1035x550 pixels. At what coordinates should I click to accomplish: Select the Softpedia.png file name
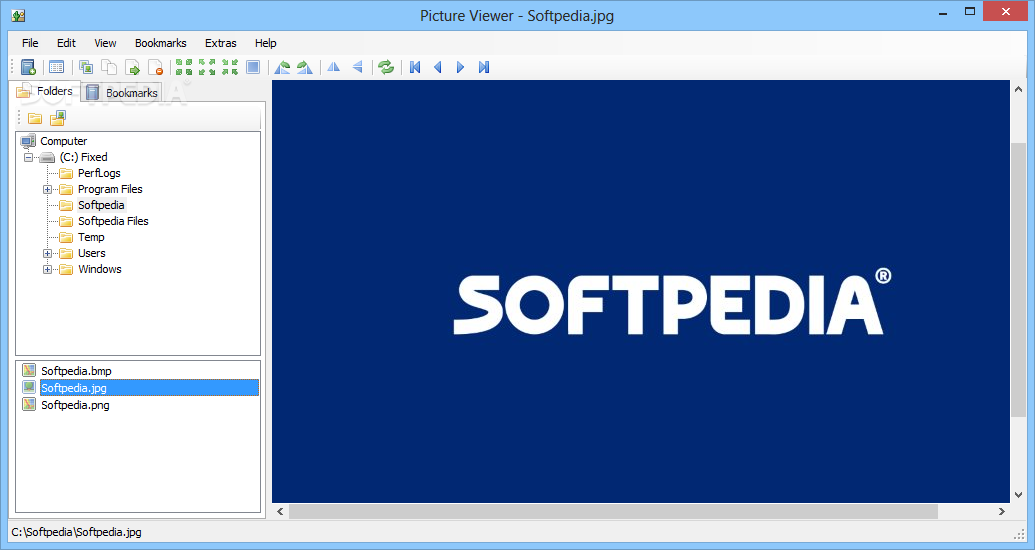(x=75, y=405)
